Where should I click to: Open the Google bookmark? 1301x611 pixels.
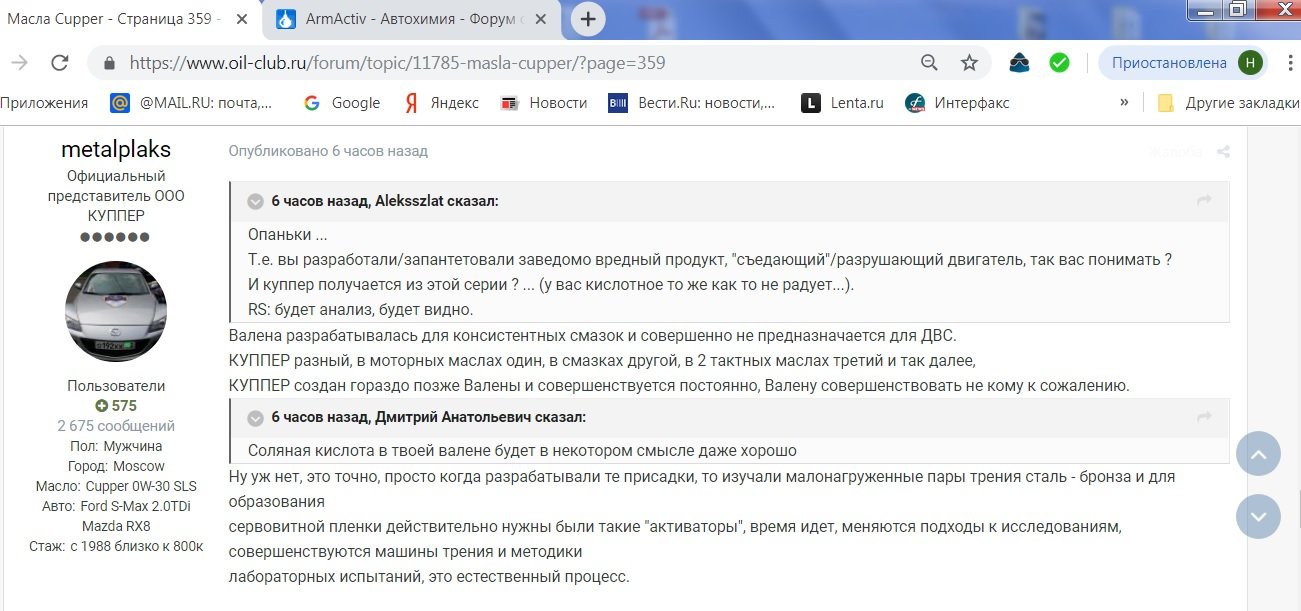(342, 102)
